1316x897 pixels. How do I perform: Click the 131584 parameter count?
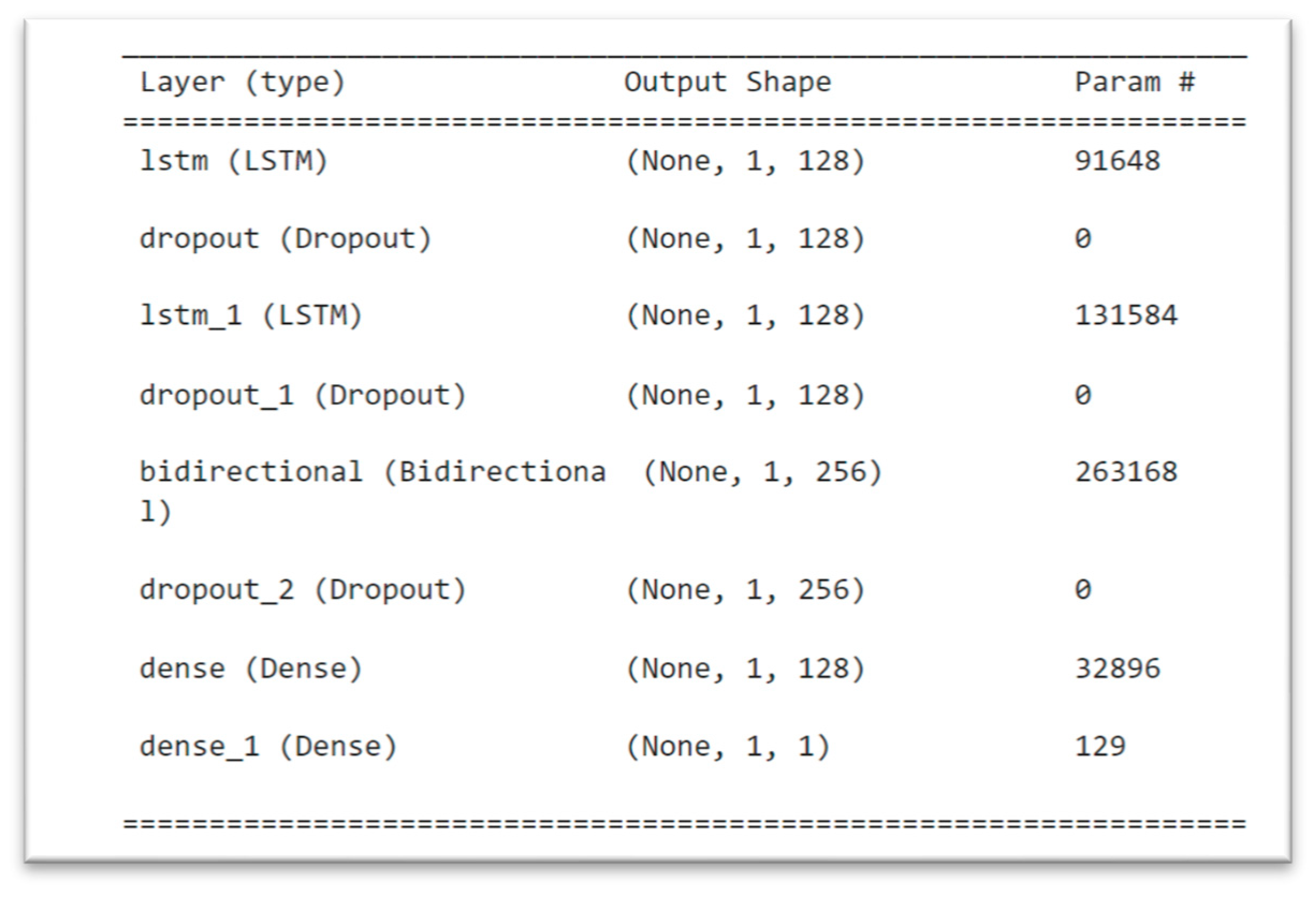(x=1125, y=316)
